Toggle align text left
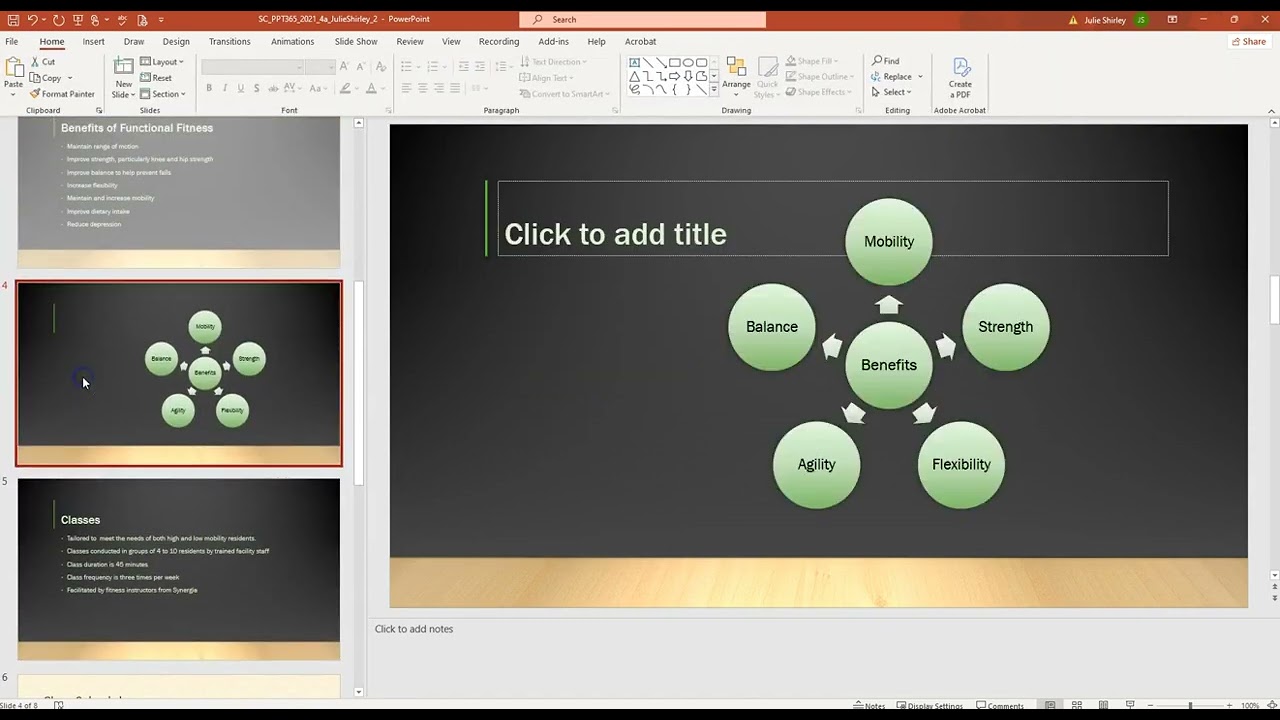This screenshot has width=1280, height=720. (x=406, y=88)
